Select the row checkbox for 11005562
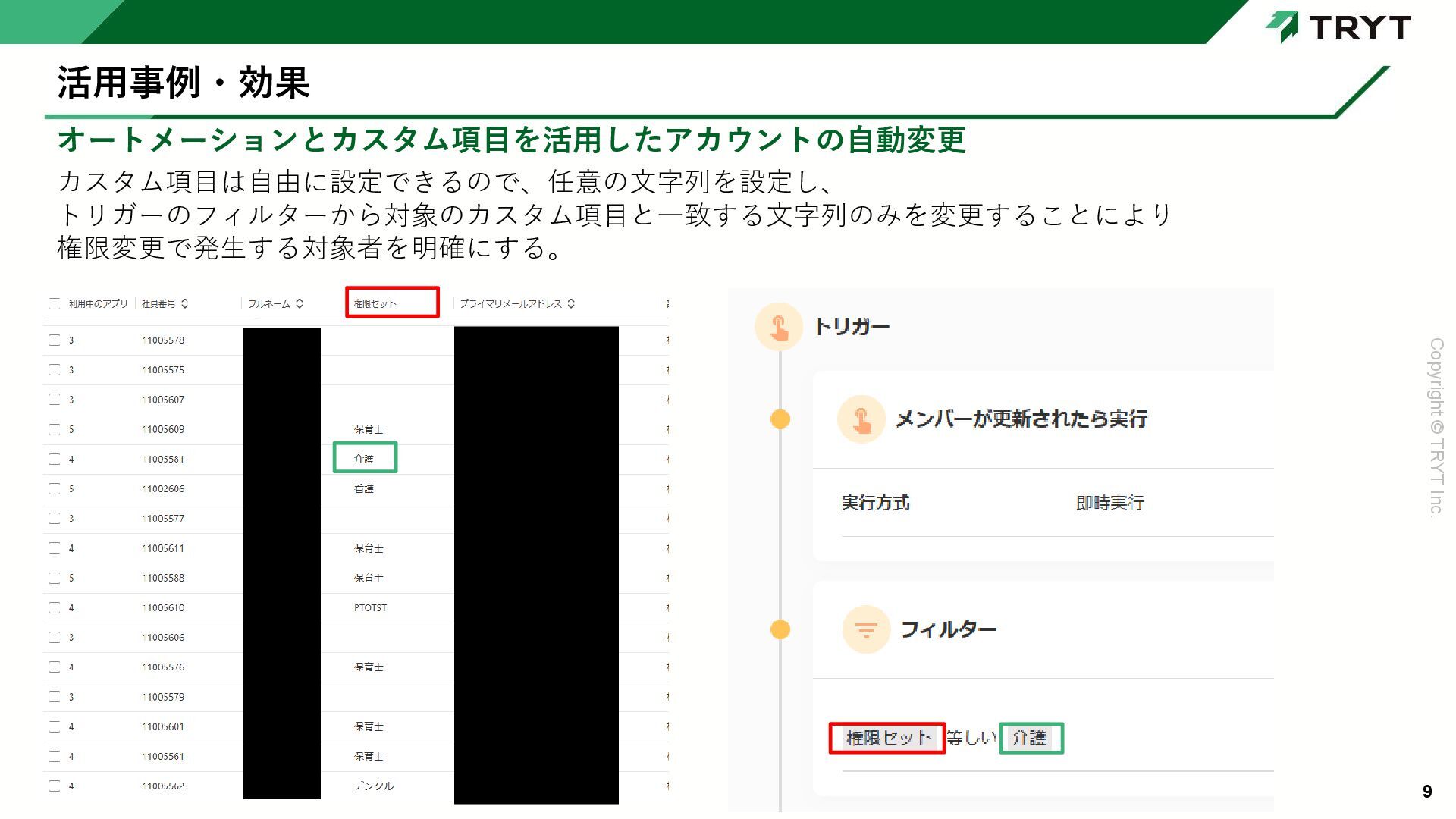Image resolution: width=1456 pixels, height=819 pixels. click(x=55, y=786)
